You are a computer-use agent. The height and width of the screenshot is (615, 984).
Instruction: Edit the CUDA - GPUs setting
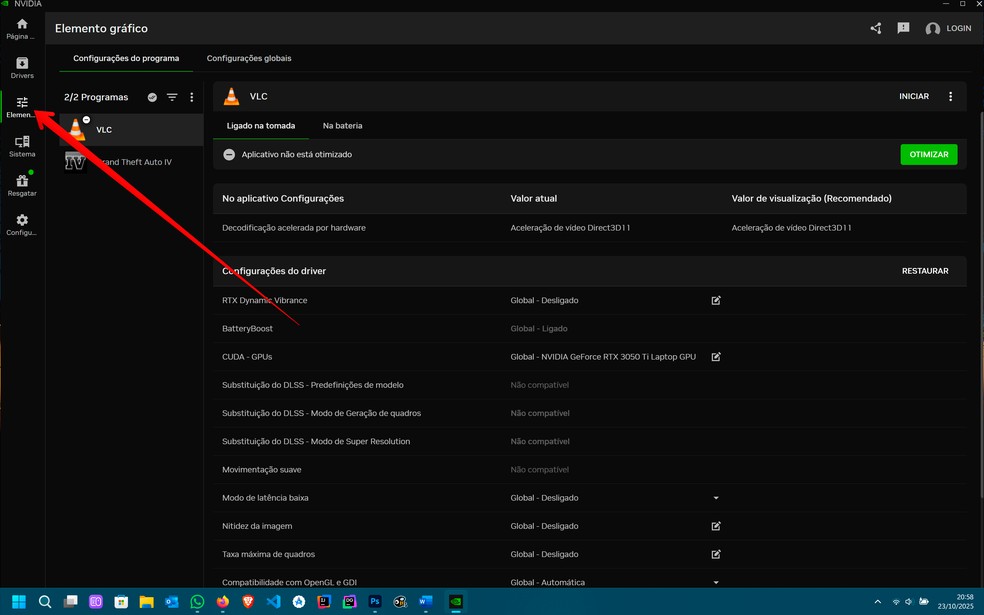coord(716,357)
